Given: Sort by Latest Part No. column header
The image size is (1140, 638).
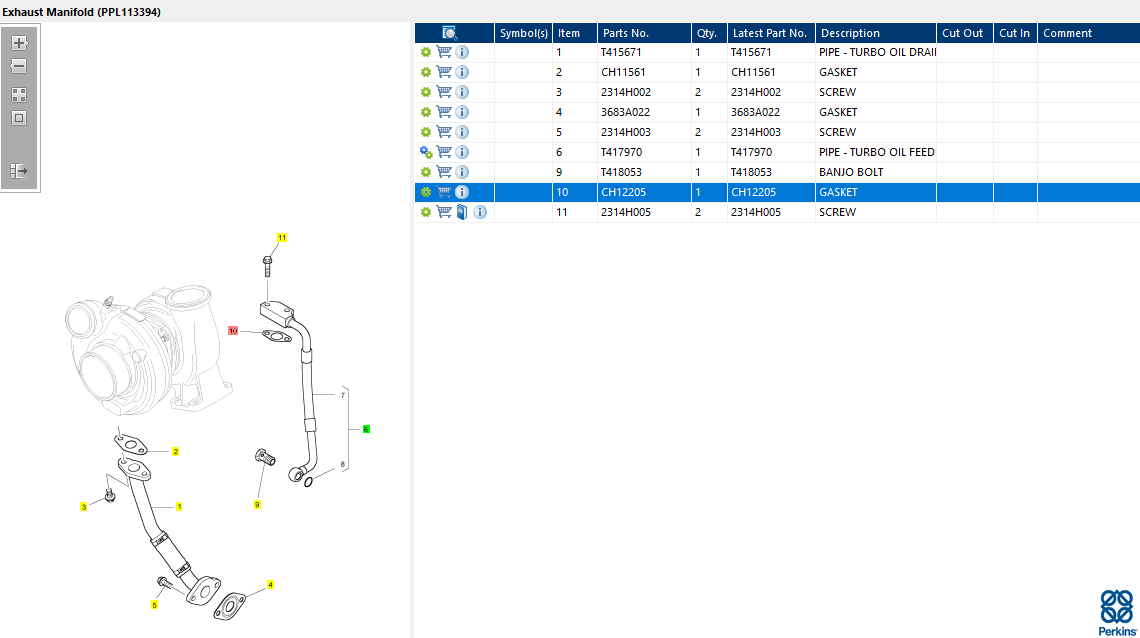Looking at the screenshot, I should click(x=771, y=33).
